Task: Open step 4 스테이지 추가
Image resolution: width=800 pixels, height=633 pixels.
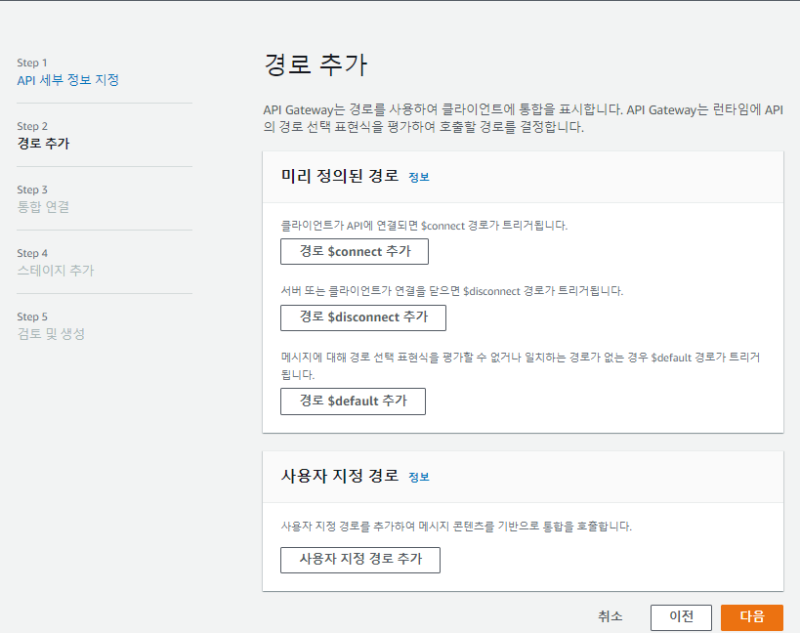Action: (56, 270)
